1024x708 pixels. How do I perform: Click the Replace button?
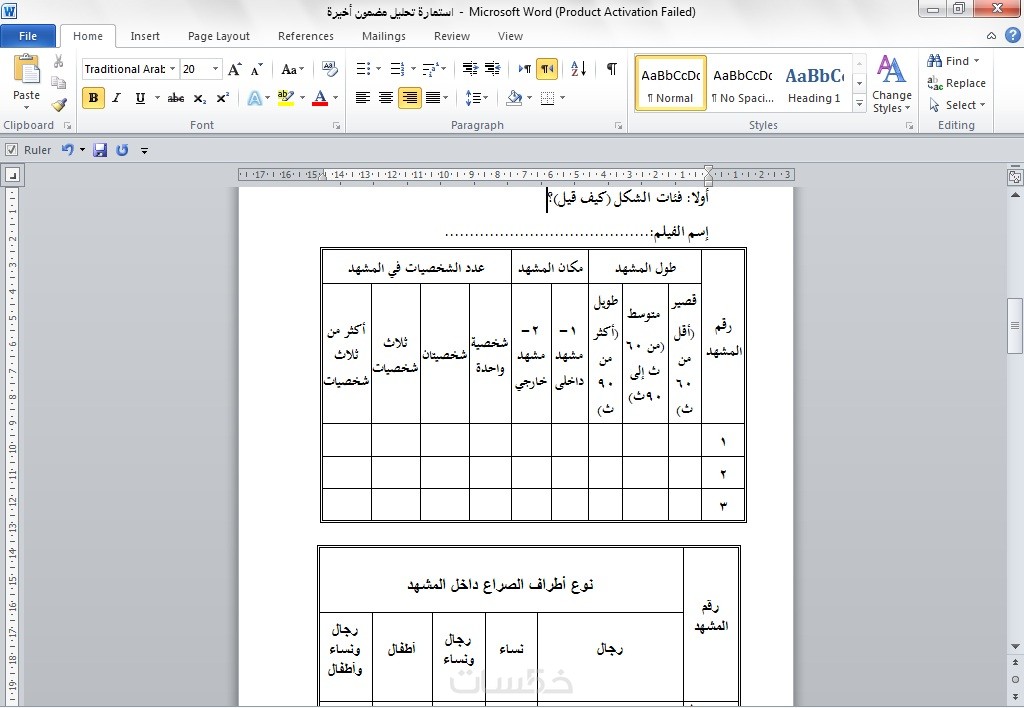pyautogui.click(x=957, y=83)
